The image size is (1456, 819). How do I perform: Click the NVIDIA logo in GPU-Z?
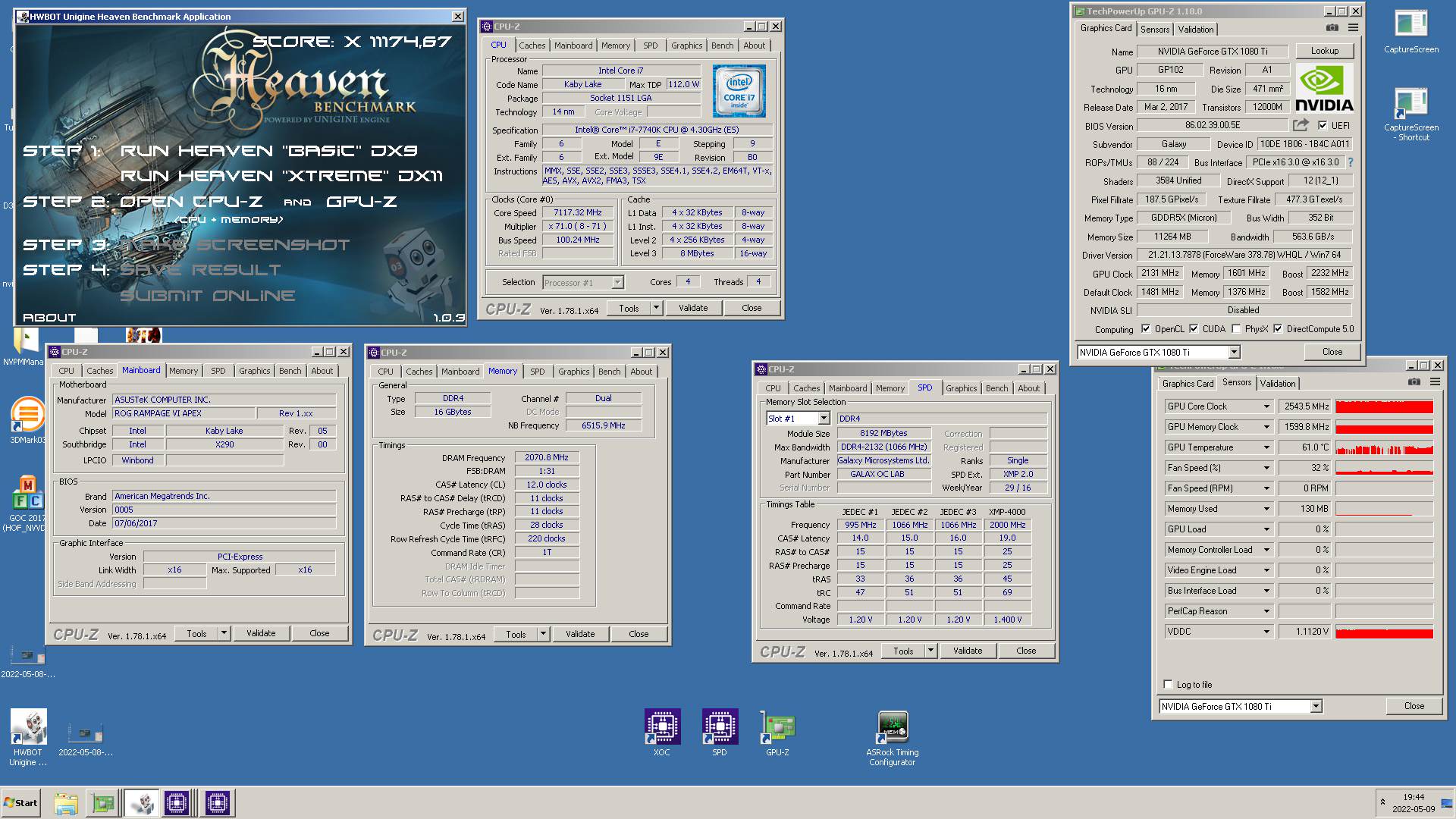pyautogui.click(x=1324, y=88)
